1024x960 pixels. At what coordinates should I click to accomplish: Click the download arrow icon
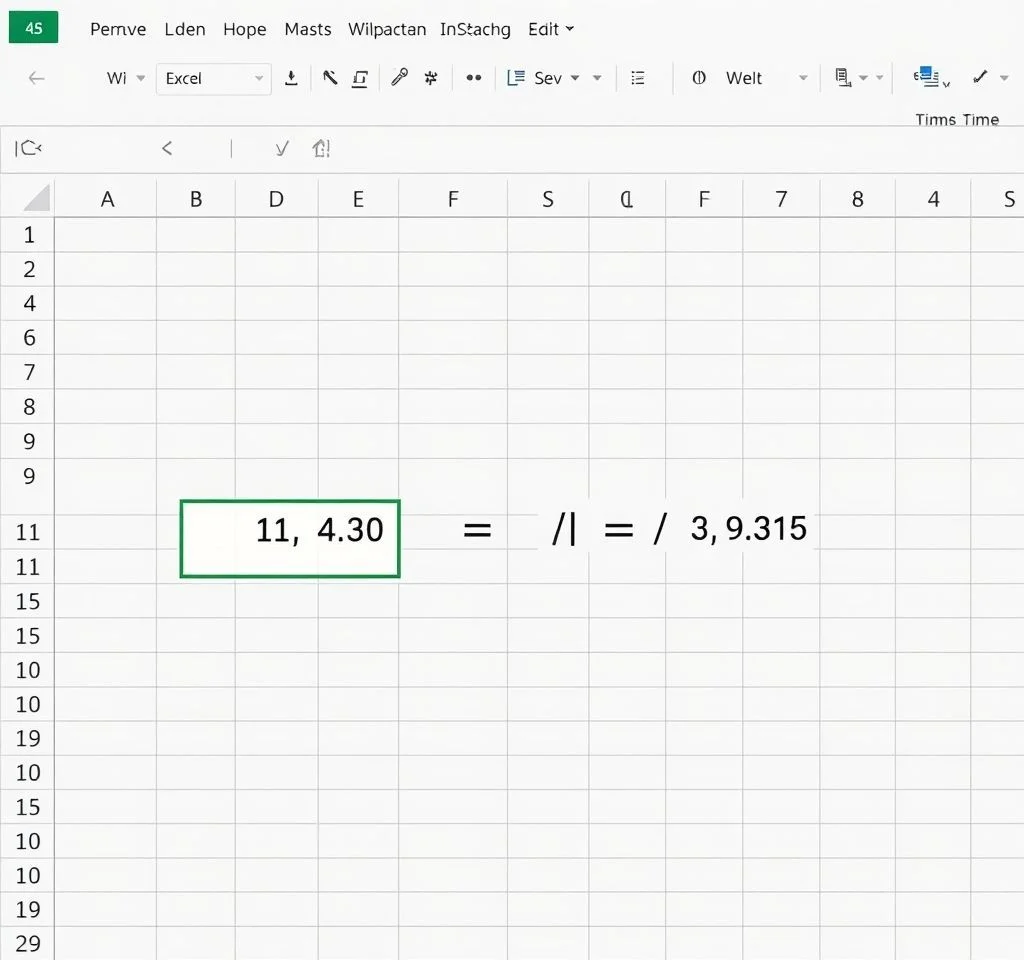[291, 78]
